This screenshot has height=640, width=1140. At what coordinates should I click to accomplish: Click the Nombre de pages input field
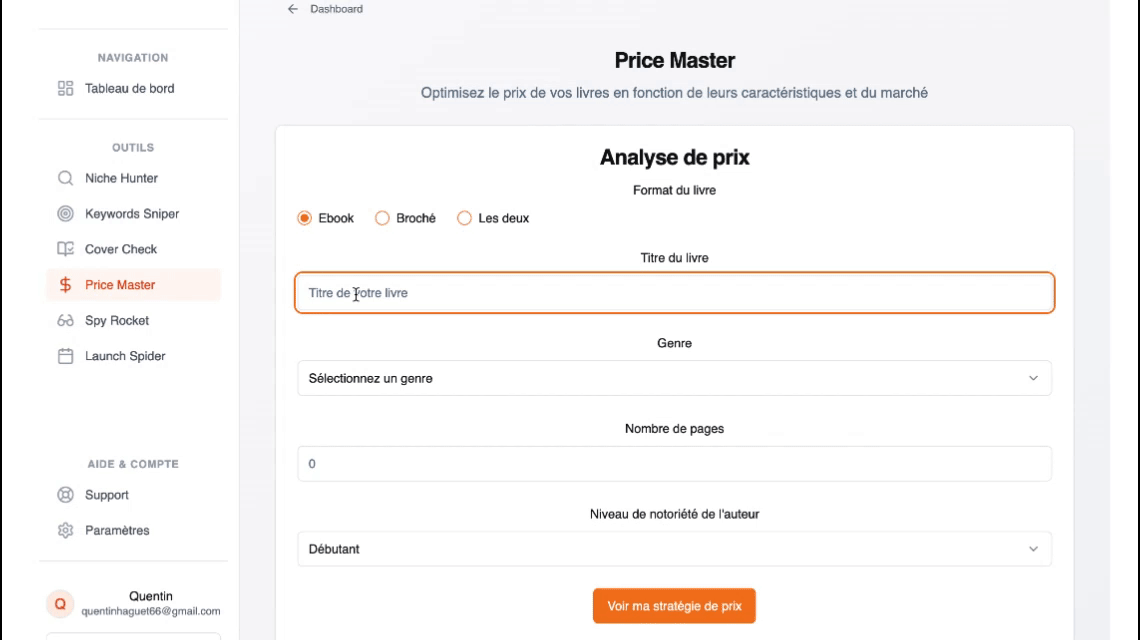tap(674, 464)
